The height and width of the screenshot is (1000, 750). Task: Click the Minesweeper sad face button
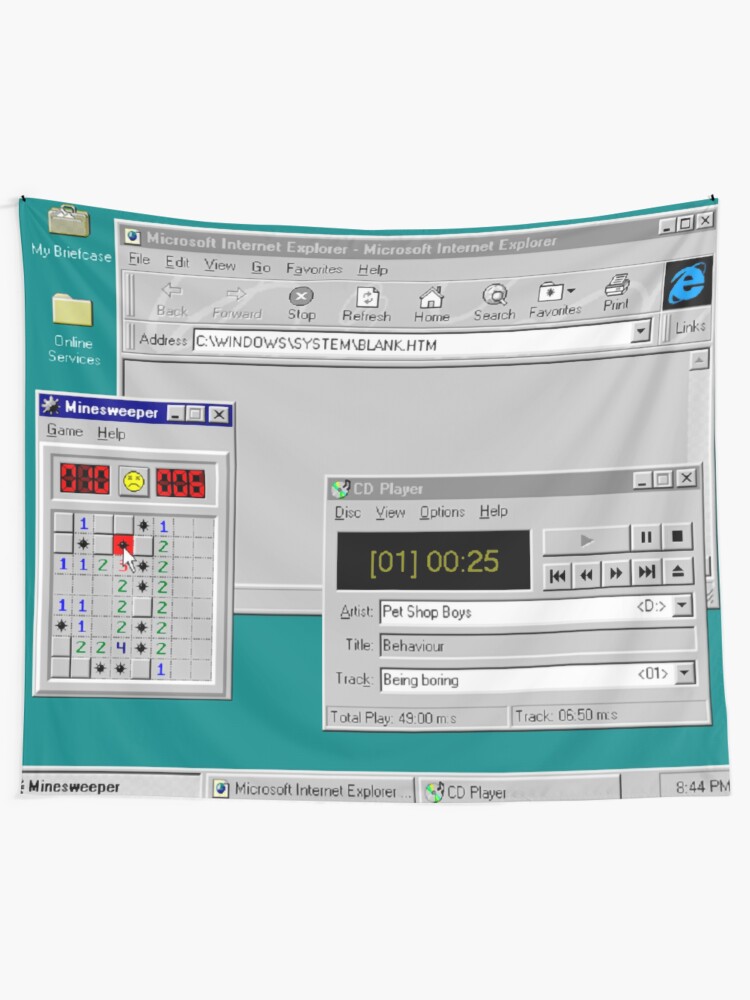[x=133, y=481]
